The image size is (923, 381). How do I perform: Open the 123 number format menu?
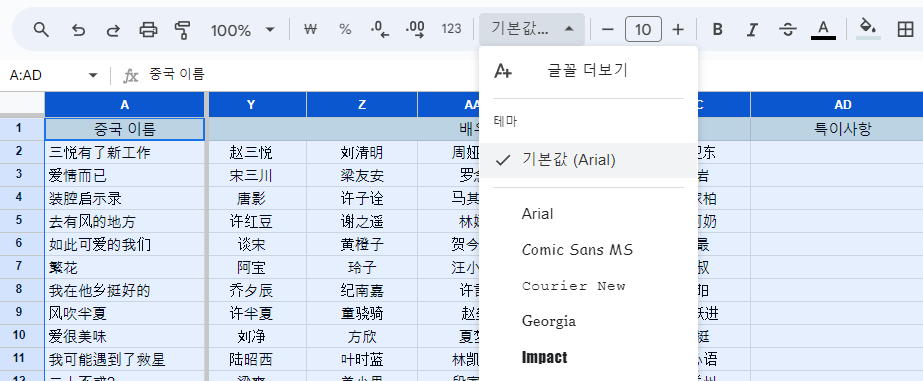tap(451, 29)
